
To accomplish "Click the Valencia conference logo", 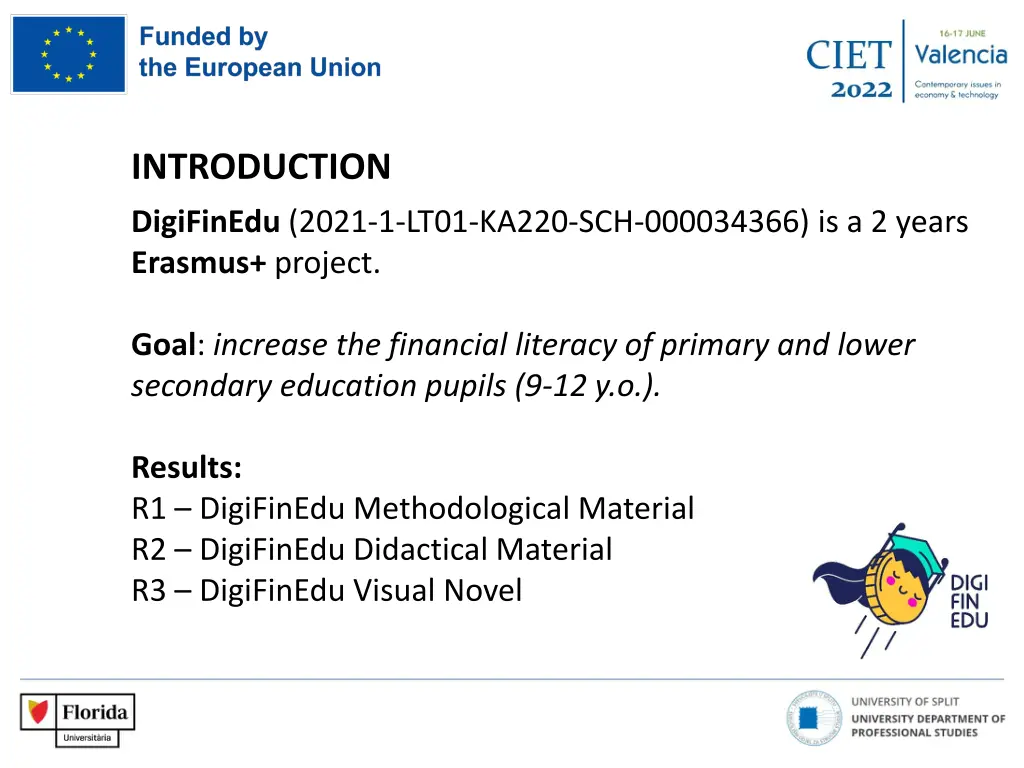I will point(960,64).
